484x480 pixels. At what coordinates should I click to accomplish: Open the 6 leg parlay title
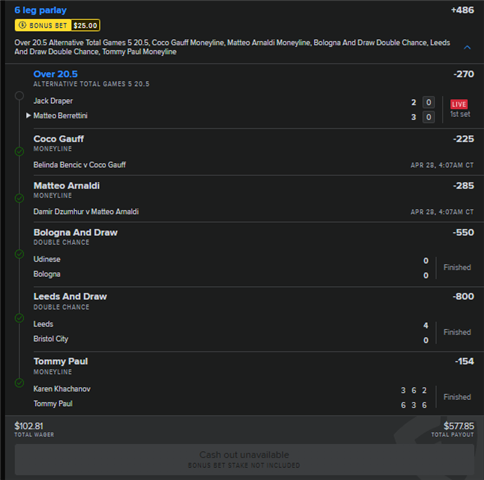pyautogui.click(x=40, y=10)
